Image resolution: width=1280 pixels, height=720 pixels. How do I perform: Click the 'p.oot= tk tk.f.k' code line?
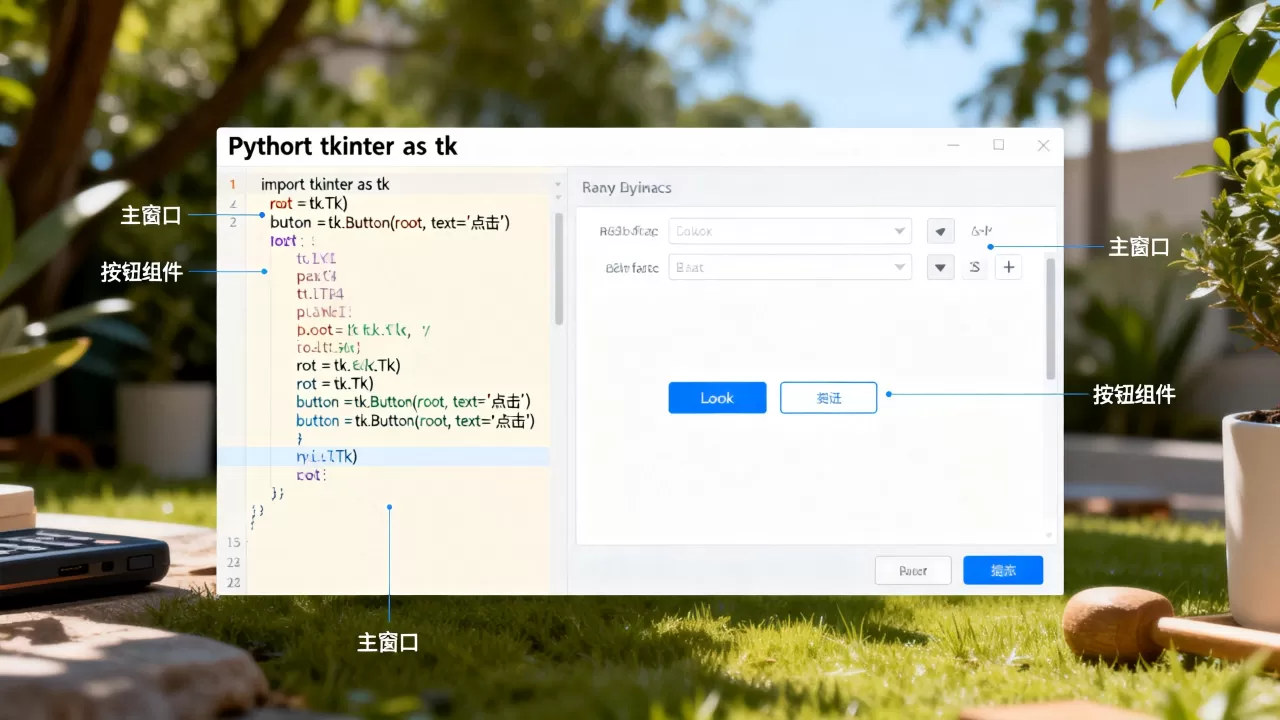pos(363,329)
